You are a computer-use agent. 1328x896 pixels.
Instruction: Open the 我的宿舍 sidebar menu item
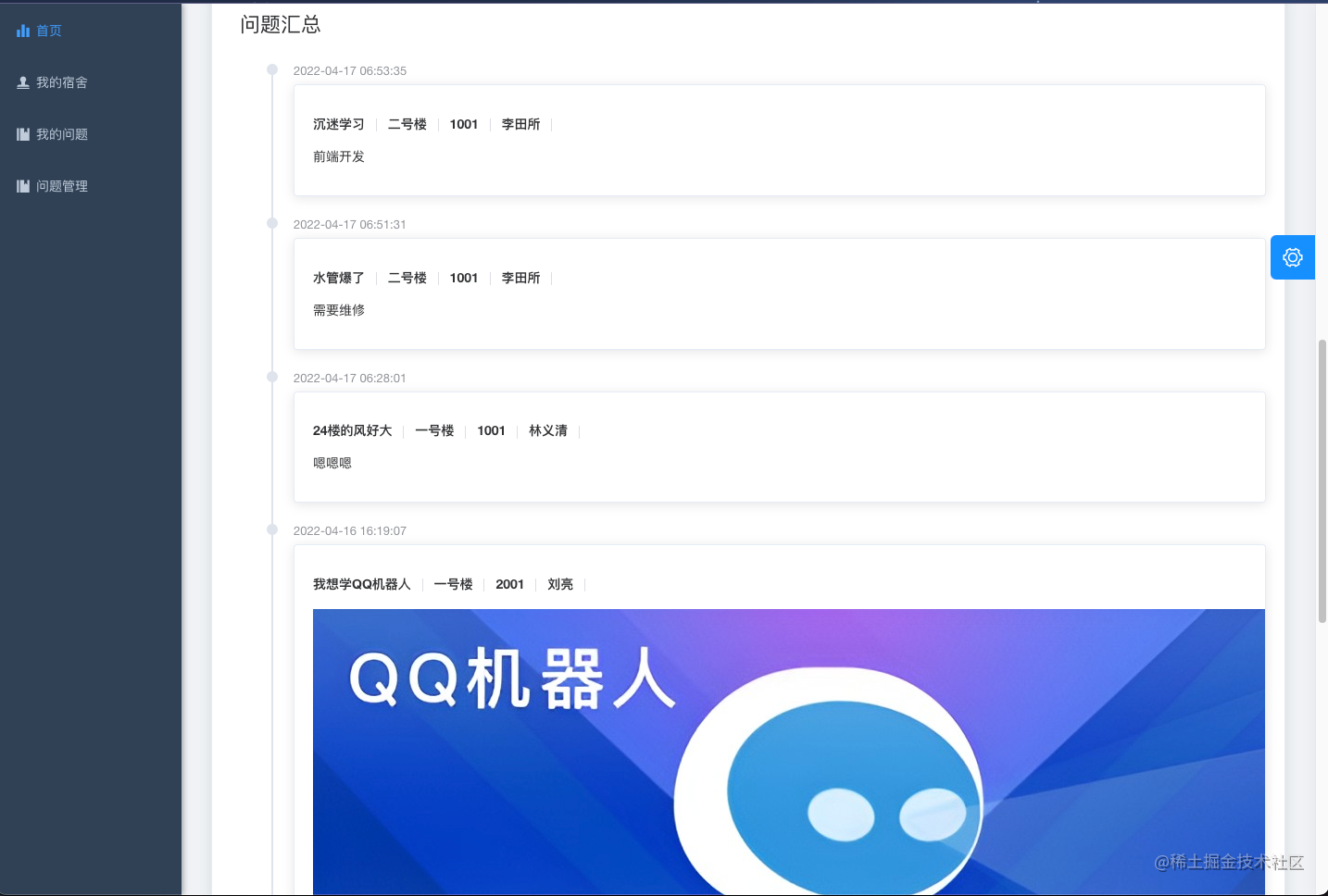[x=91, y=82]
